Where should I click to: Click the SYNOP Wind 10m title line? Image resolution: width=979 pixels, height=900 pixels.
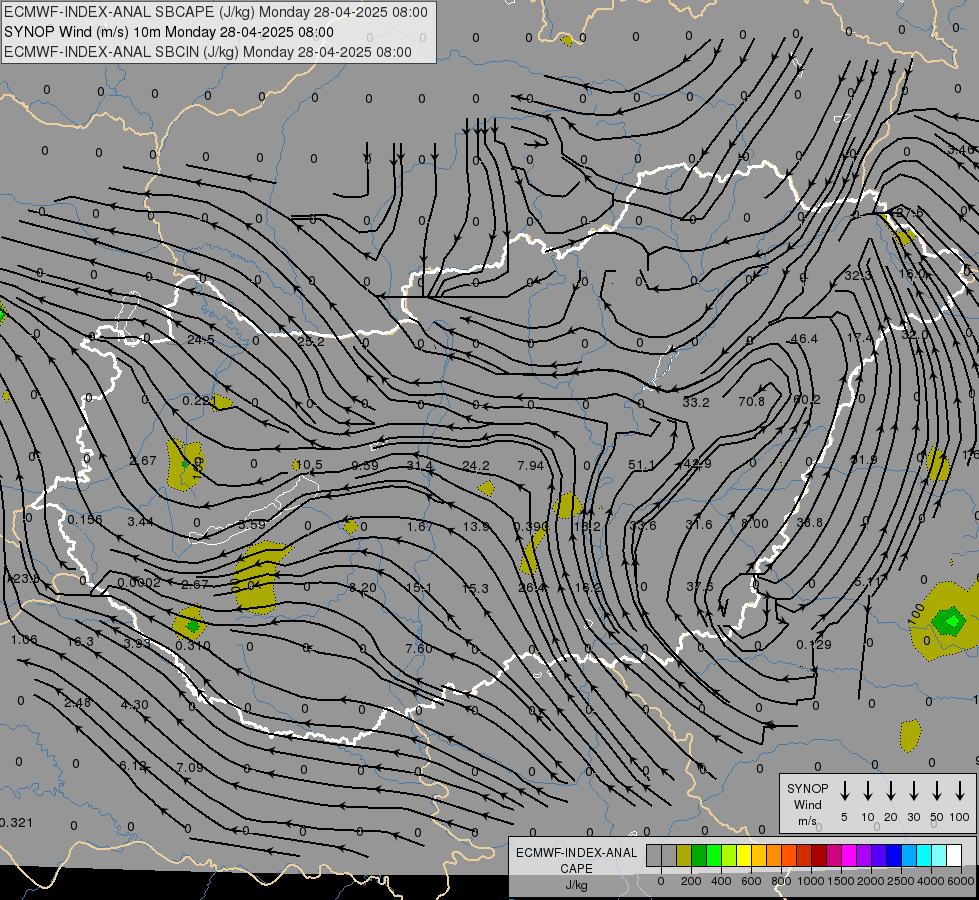pos(169,32)
